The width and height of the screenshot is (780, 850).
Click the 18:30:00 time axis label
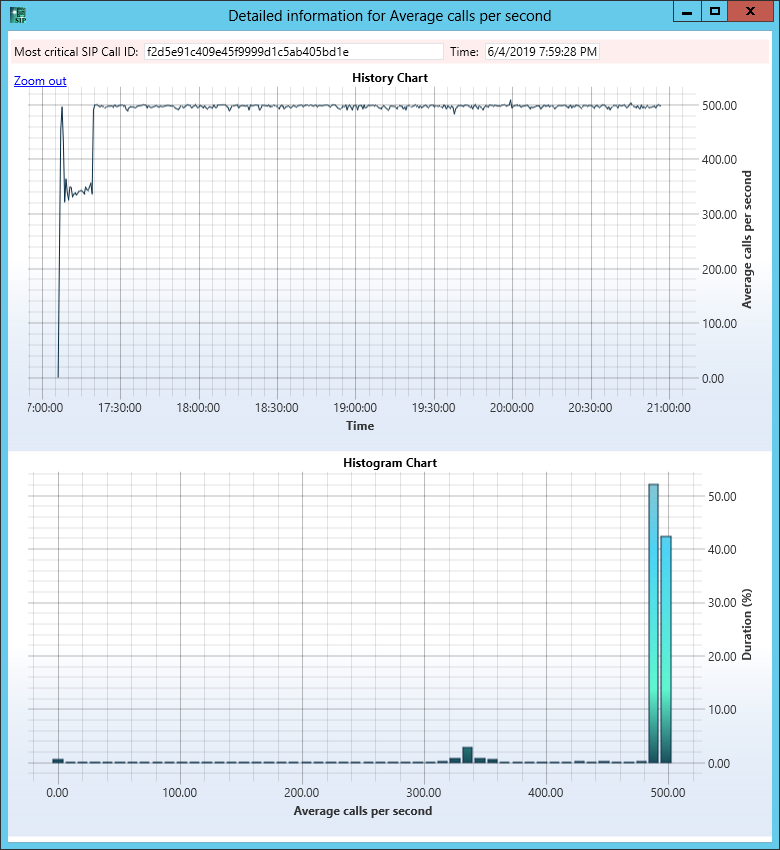click(x=276, y=408)
